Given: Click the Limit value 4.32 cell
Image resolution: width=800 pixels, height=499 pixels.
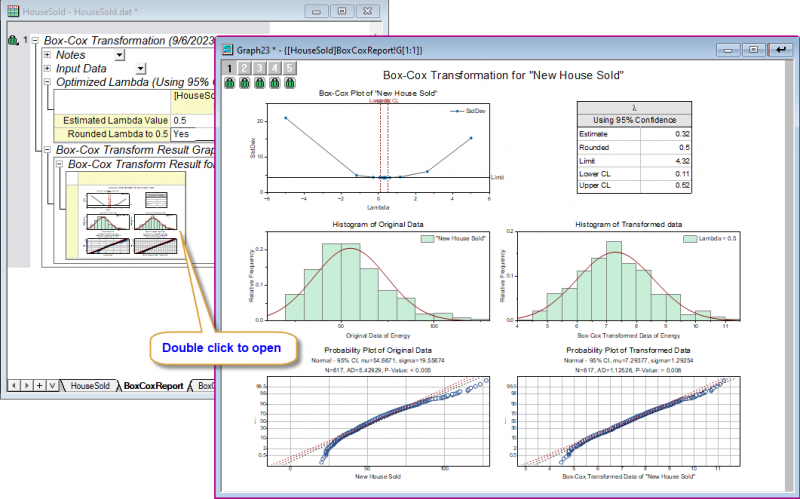Looking at the screenshot, I should (x=666, y=161).
